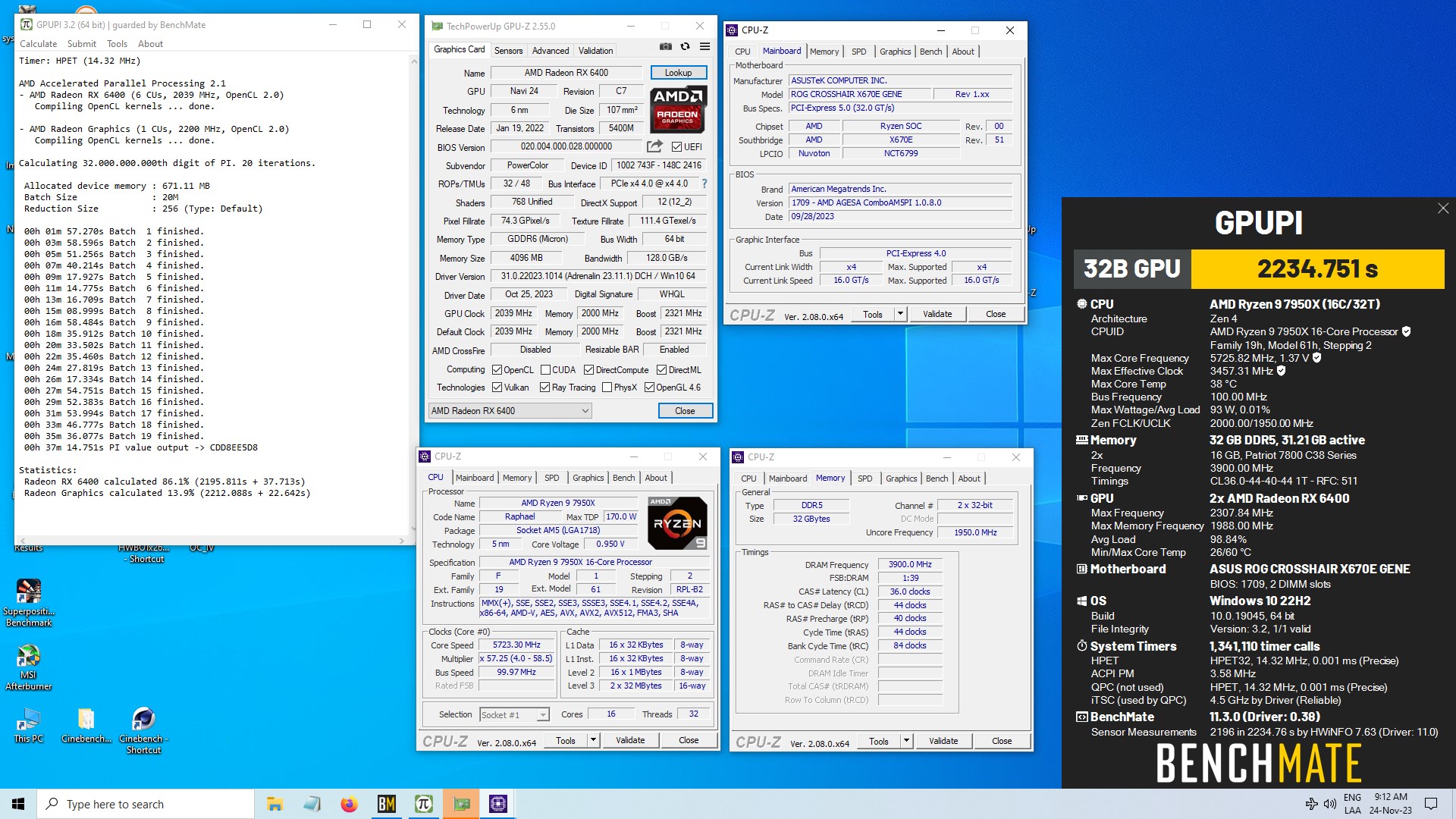This screenshot has height=819, width=1456.
Task: Switch to the Advanced tab in GPU-Z
Action: click(551, 51)
